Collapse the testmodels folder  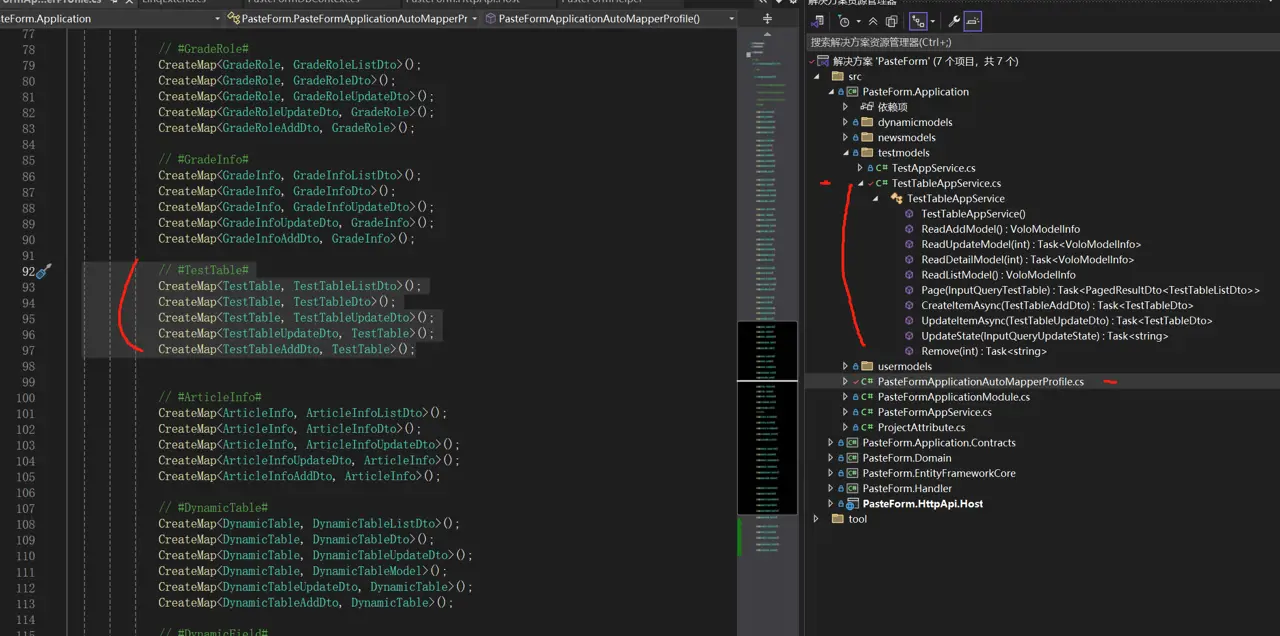[845, 153]
